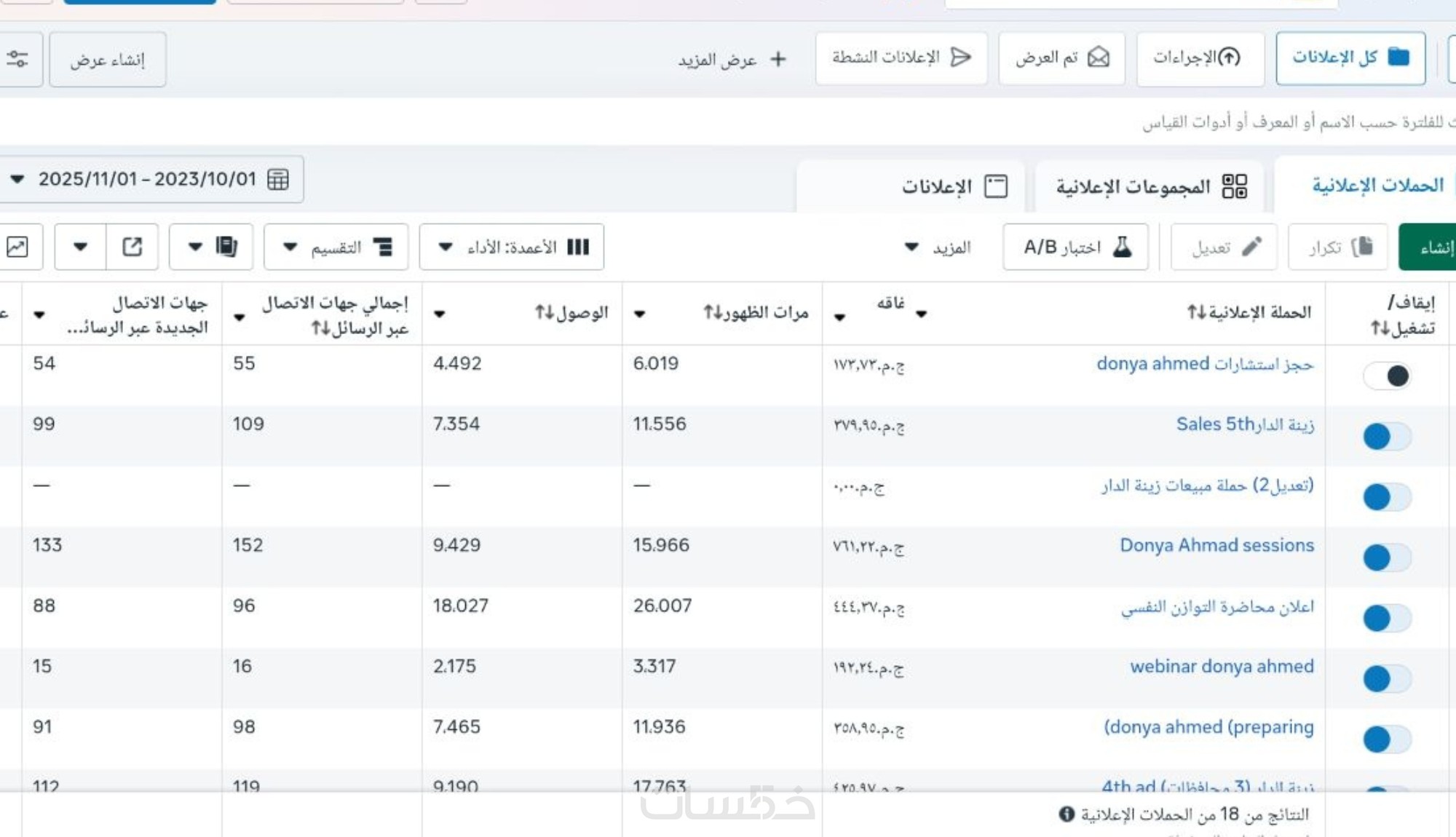Select the الإعلانات النشطة active ads filter

[x=901, y=57]
